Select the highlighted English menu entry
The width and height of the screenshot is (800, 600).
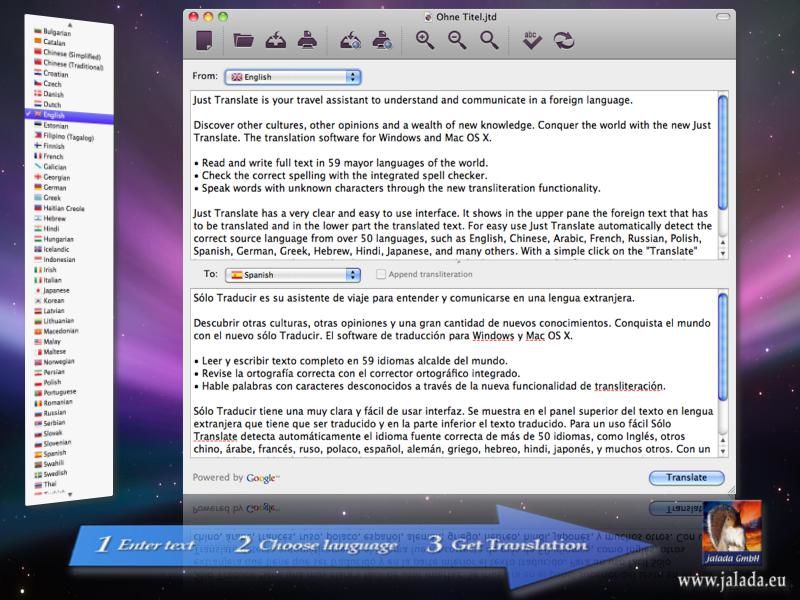pyautogui.click(x=69, y=115)
